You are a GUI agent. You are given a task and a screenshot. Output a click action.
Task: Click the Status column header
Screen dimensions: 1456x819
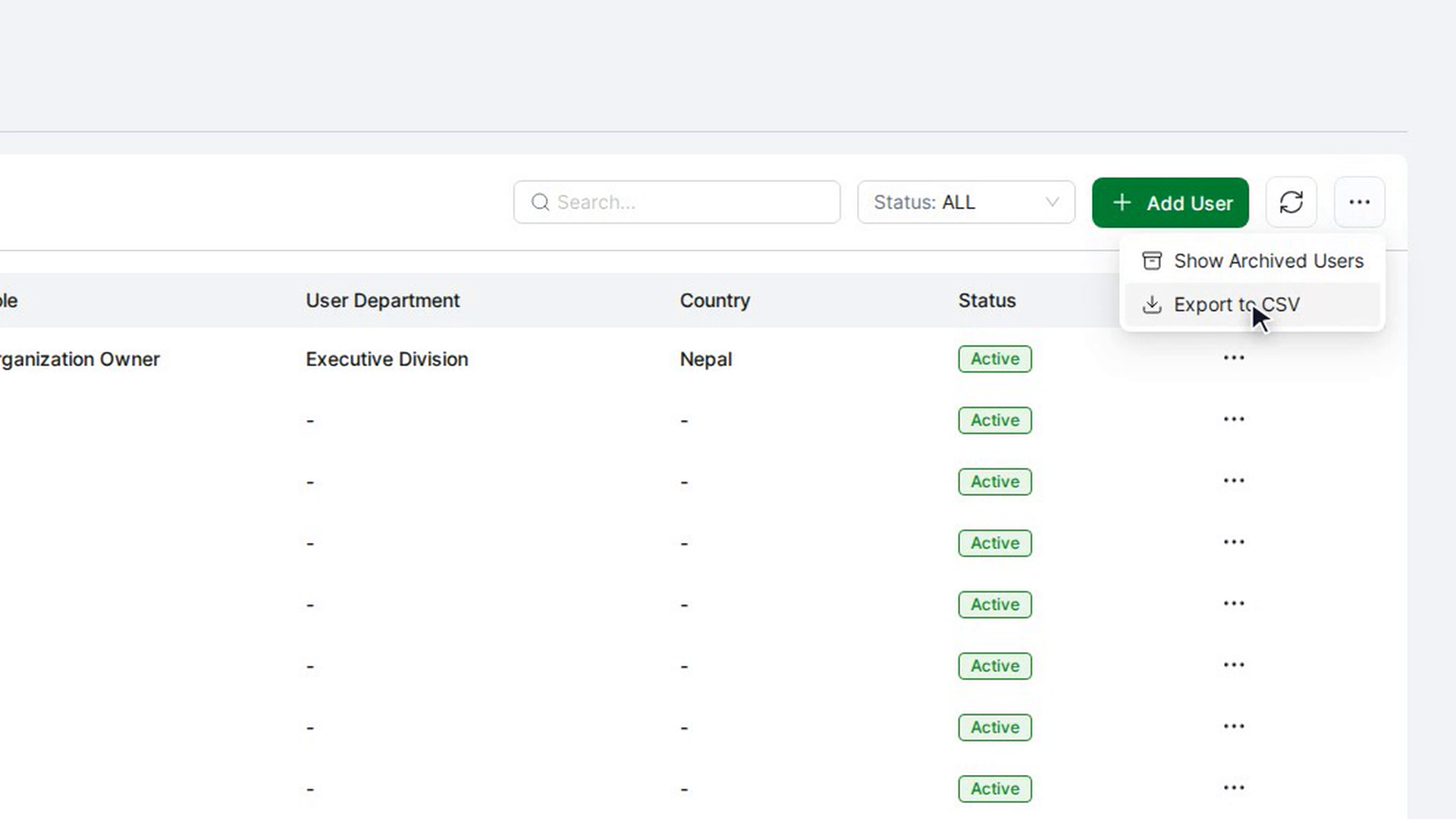click(987, 300)
